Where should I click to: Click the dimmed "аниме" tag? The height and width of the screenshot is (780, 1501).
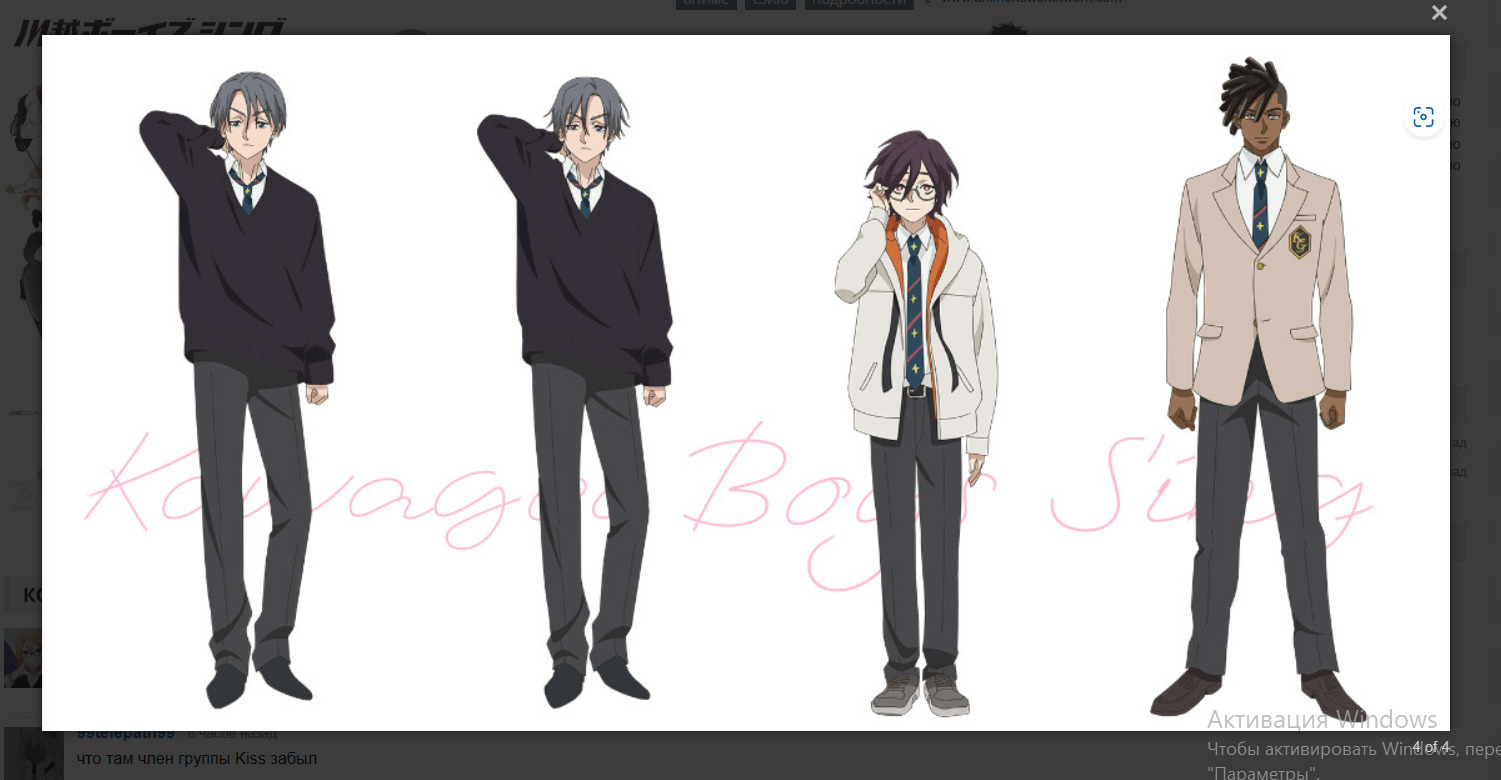click(706, 3)
